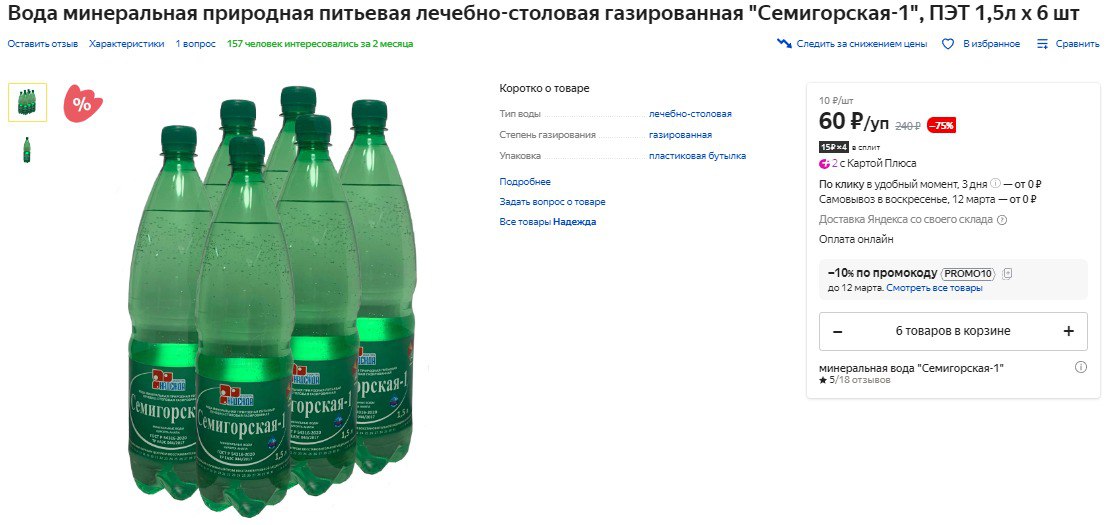Click info icon next to 3 дня
The width and height of the screenshot is (1110, 525).
pyautogui.click(x=995, y=183)
